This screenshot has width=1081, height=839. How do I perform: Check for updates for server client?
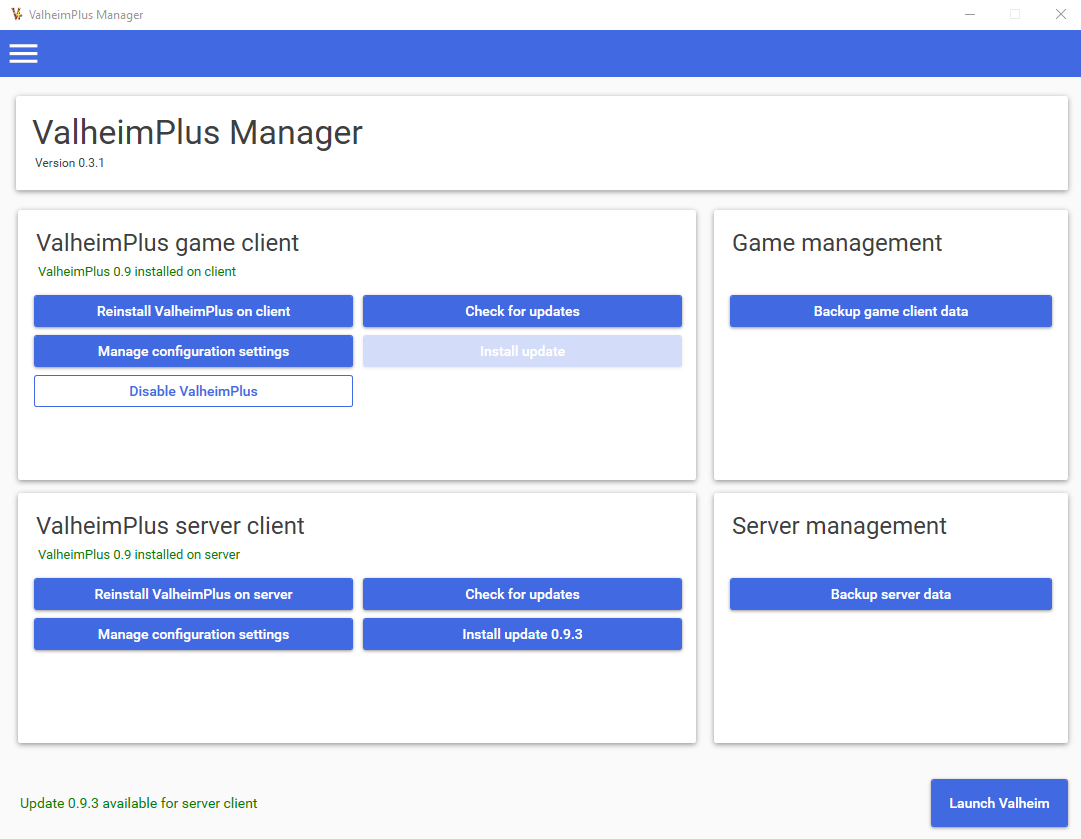point(522,594)
